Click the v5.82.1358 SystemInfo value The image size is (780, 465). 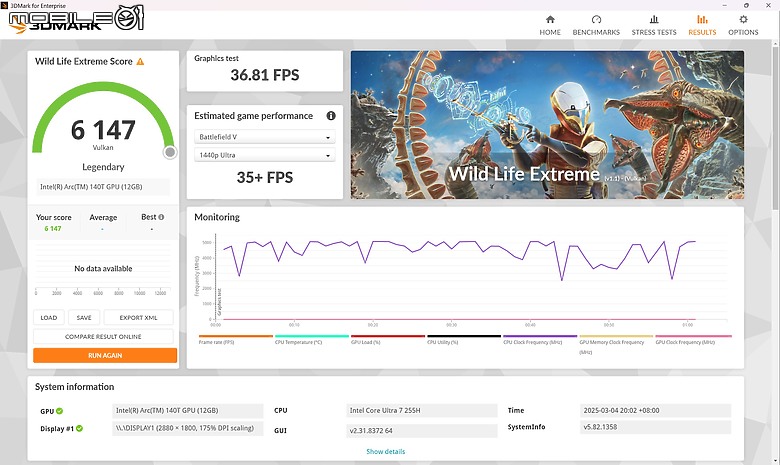coord(655,427)
